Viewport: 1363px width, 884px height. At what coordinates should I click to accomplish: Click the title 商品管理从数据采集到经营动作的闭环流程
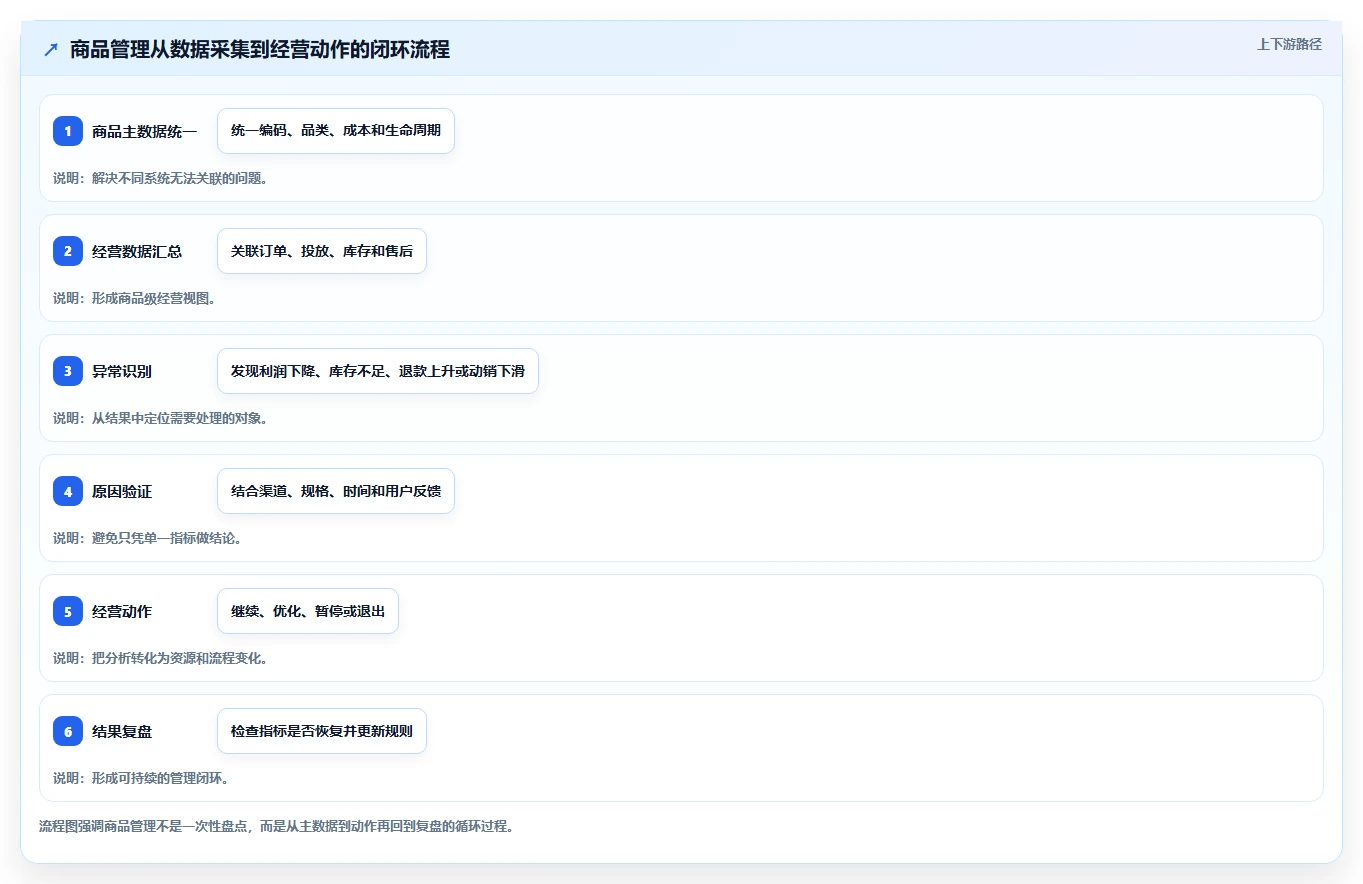click(x=260, y=50)
